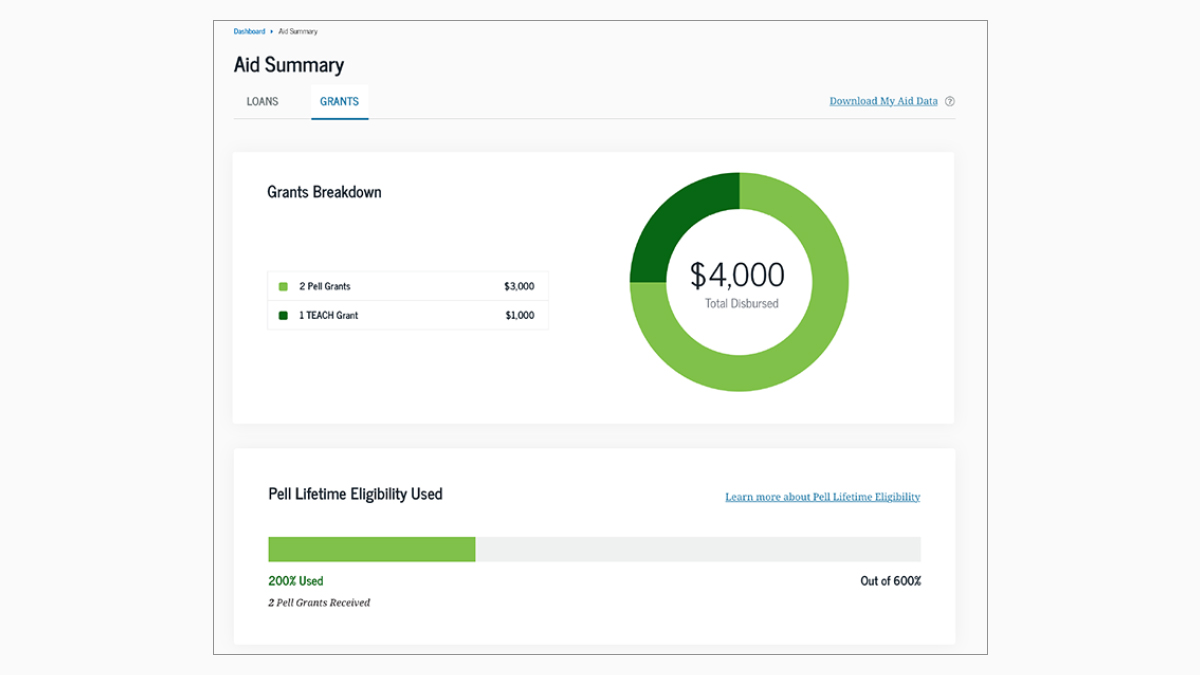
Task: Click the light green Pell Grants legend square
Action: tap(283, 286)
